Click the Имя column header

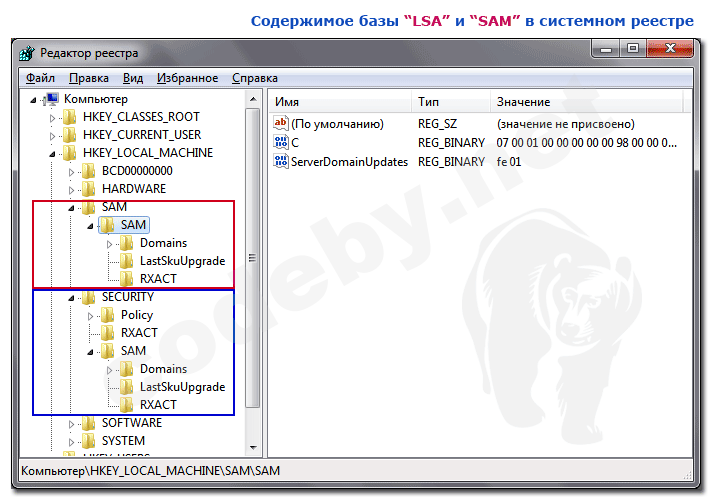pos(341,102)
